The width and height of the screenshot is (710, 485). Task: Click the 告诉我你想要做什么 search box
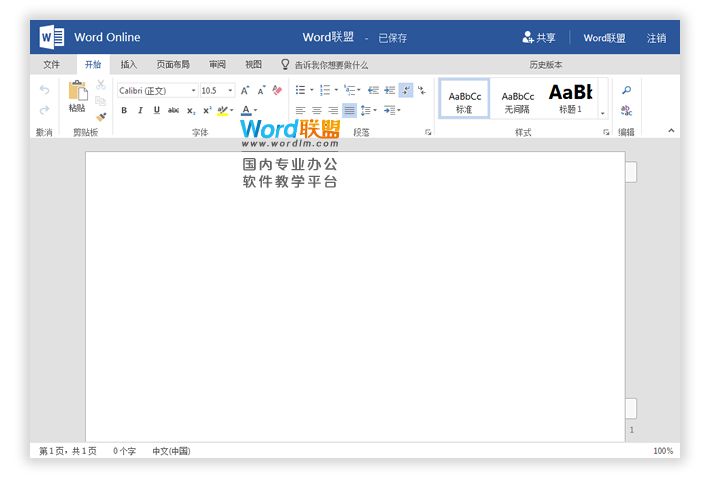(324, 65)
